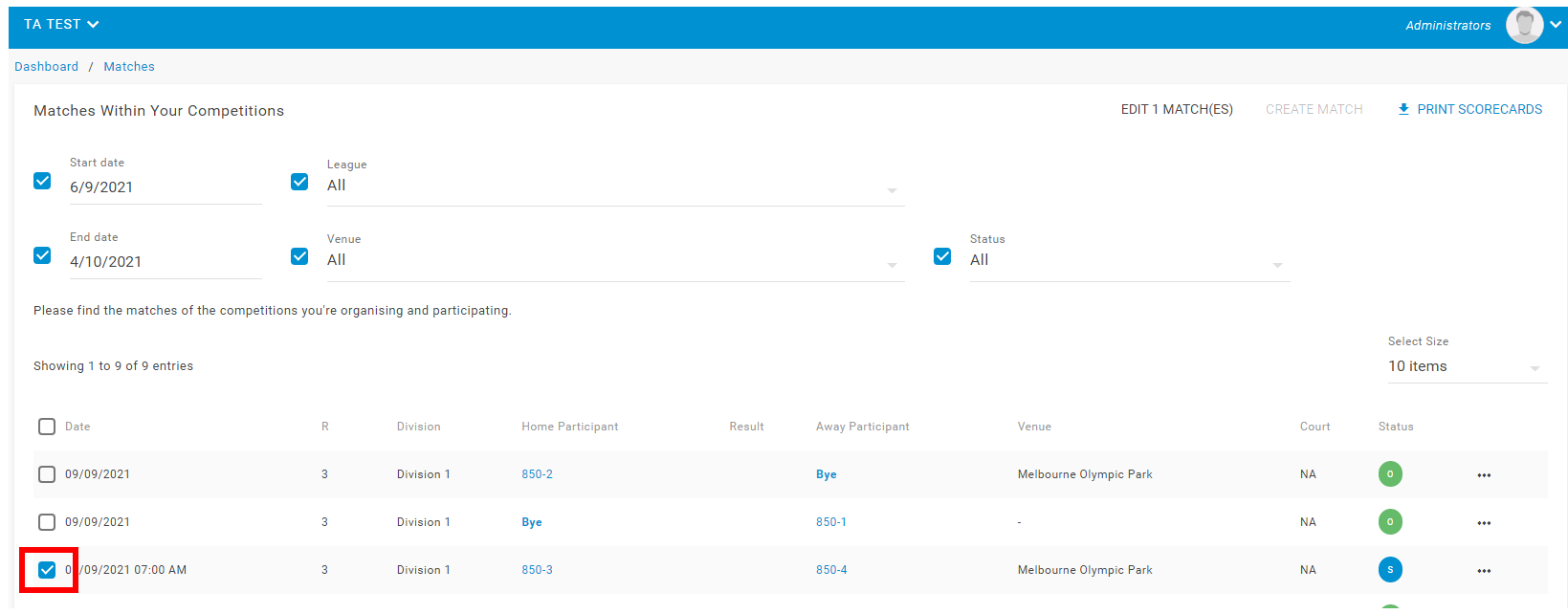1568x614 pixels.
Task: Uncheck the Status filter checkbox
Action: (942, 256)
